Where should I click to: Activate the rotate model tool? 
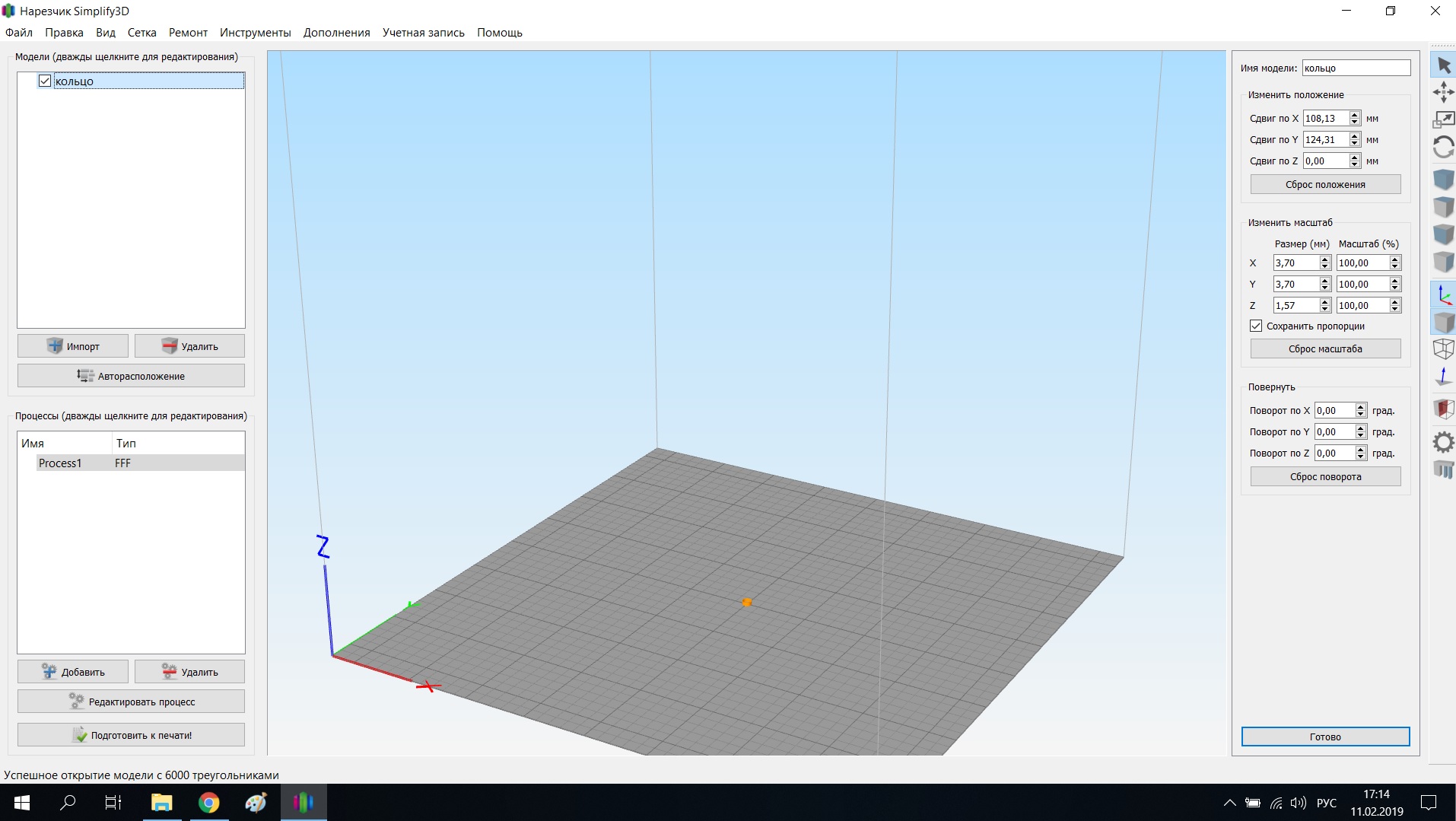[x=1443, y=147]
